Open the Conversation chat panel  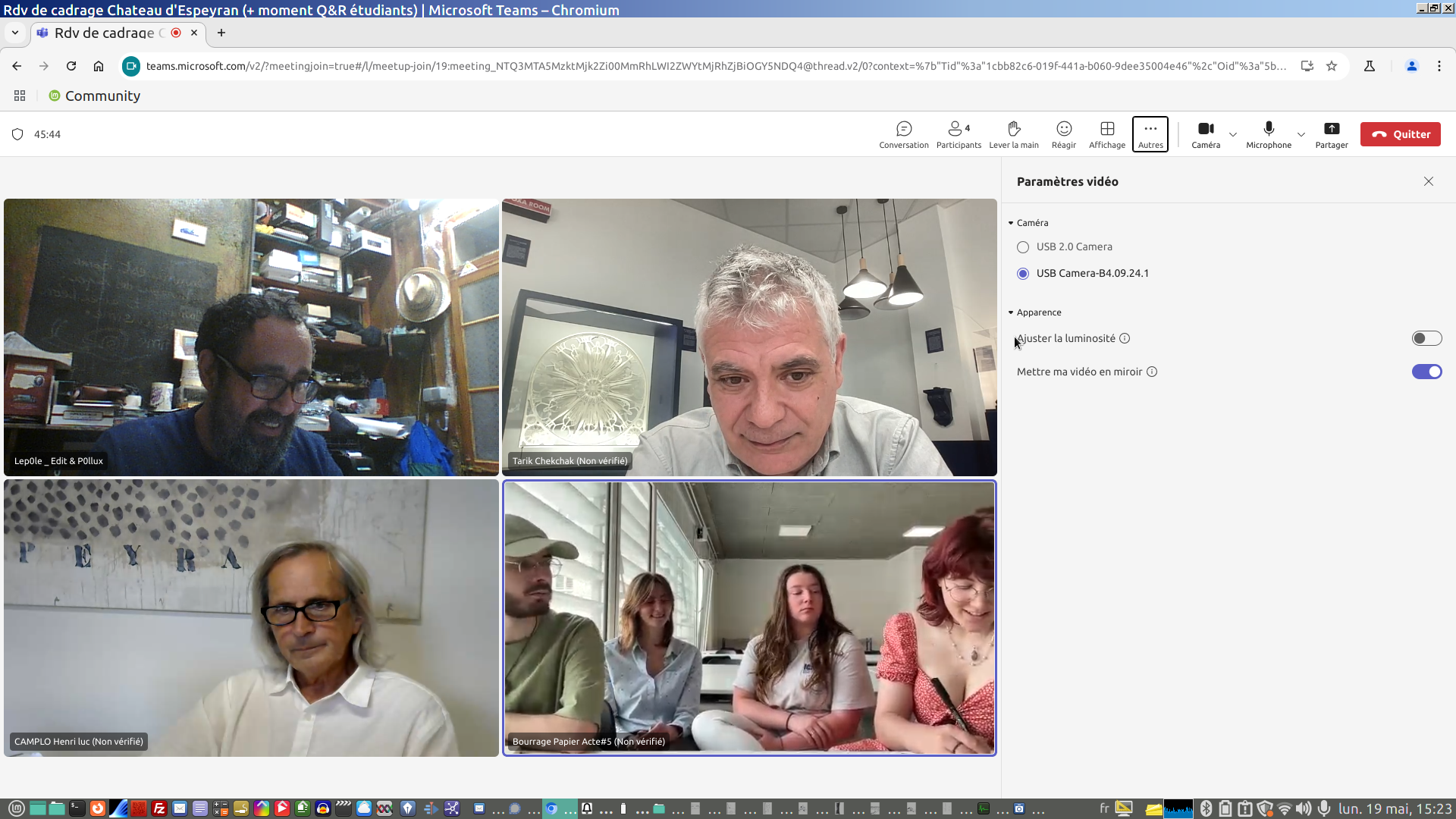point(903,134)
